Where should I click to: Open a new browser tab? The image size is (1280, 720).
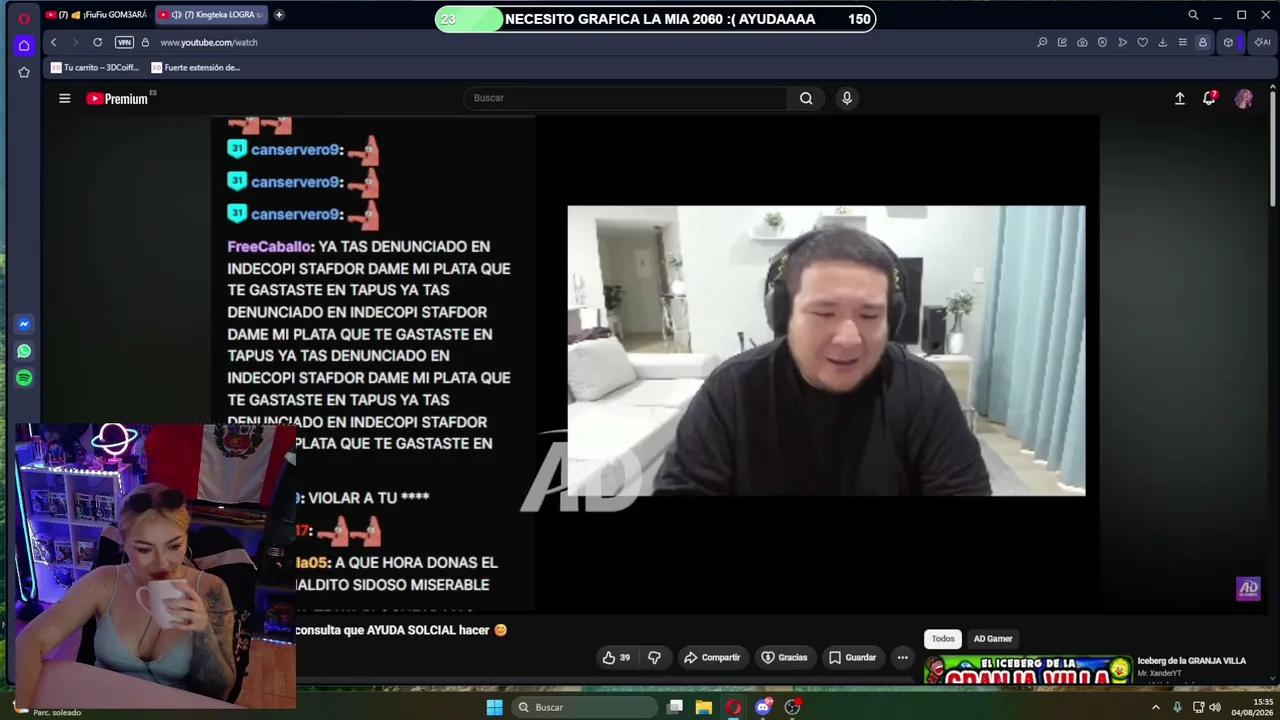click(279, 15)
